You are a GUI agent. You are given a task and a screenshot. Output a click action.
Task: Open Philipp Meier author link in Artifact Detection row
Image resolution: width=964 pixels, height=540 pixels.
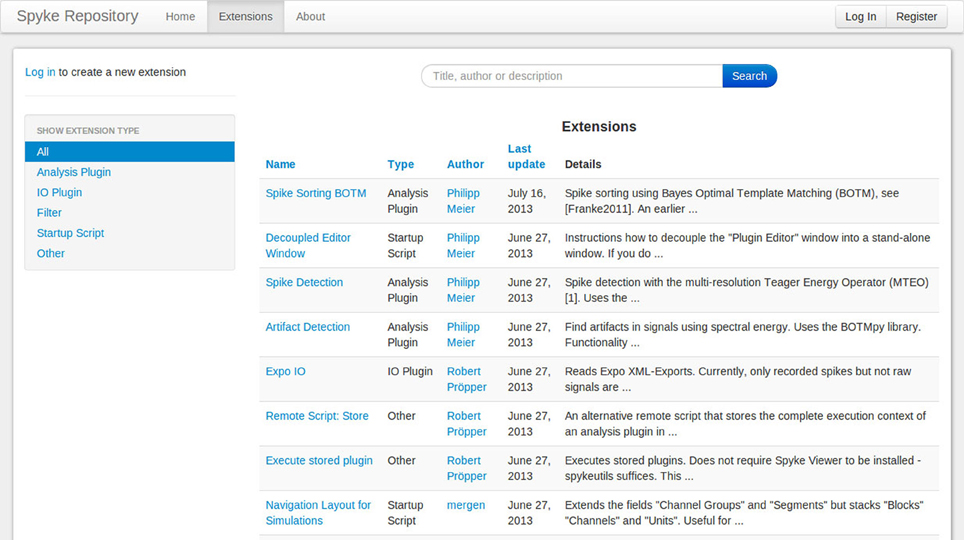click(x=463, y=335)
